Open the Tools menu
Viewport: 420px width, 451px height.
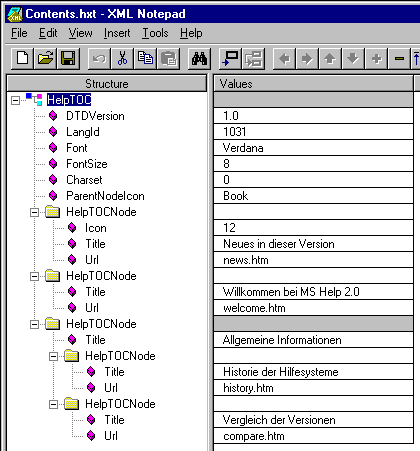click(x=155, y=33)
